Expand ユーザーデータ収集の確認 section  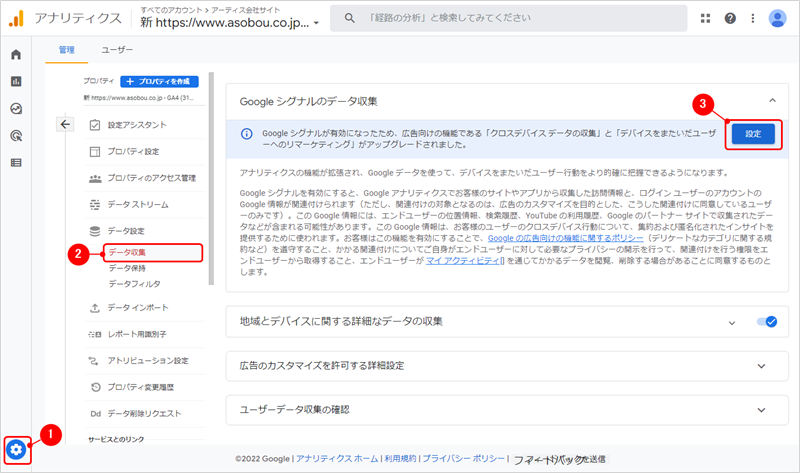(x=761, y=410)
